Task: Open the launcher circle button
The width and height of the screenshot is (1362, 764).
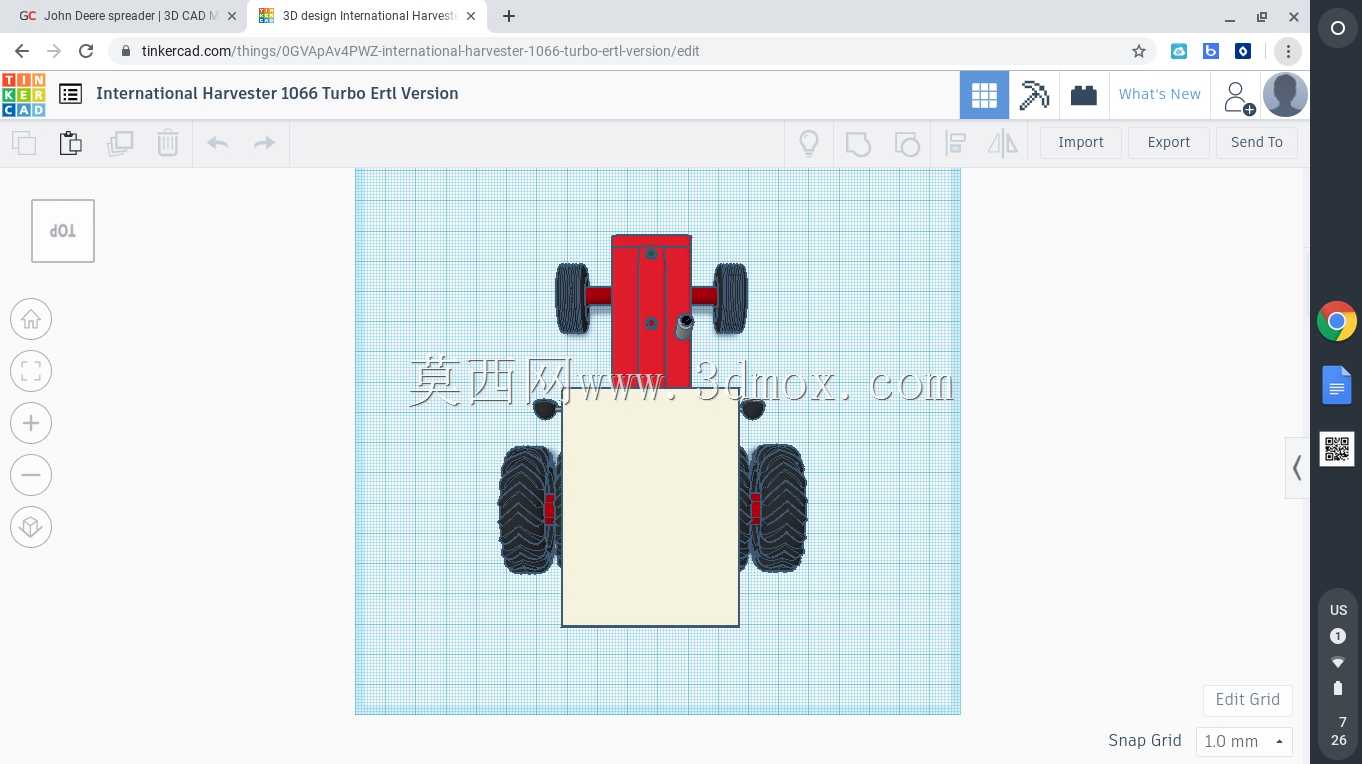Action: point(1338,29)
